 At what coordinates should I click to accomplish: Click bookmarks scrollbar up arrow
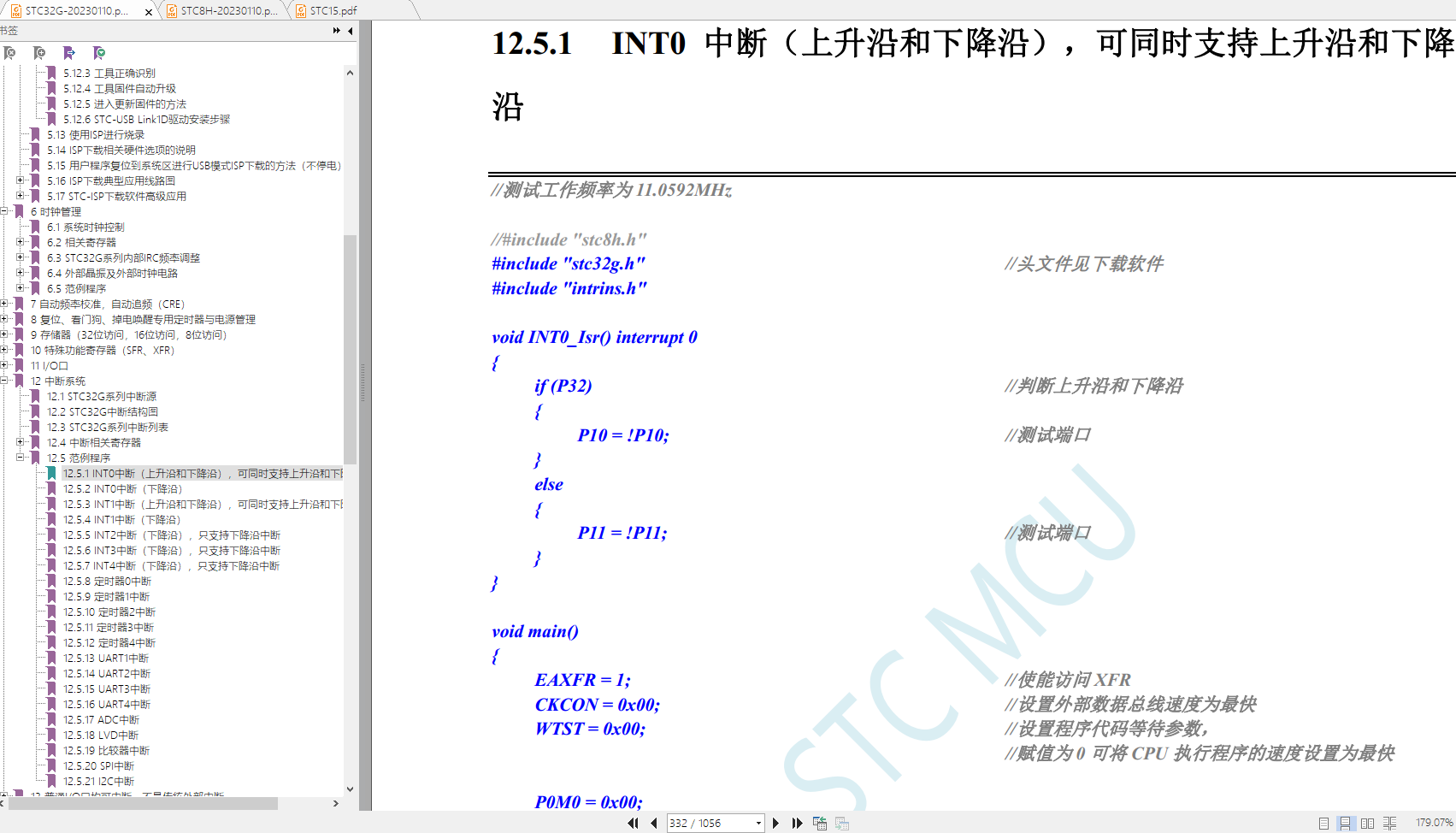(350, 73)
